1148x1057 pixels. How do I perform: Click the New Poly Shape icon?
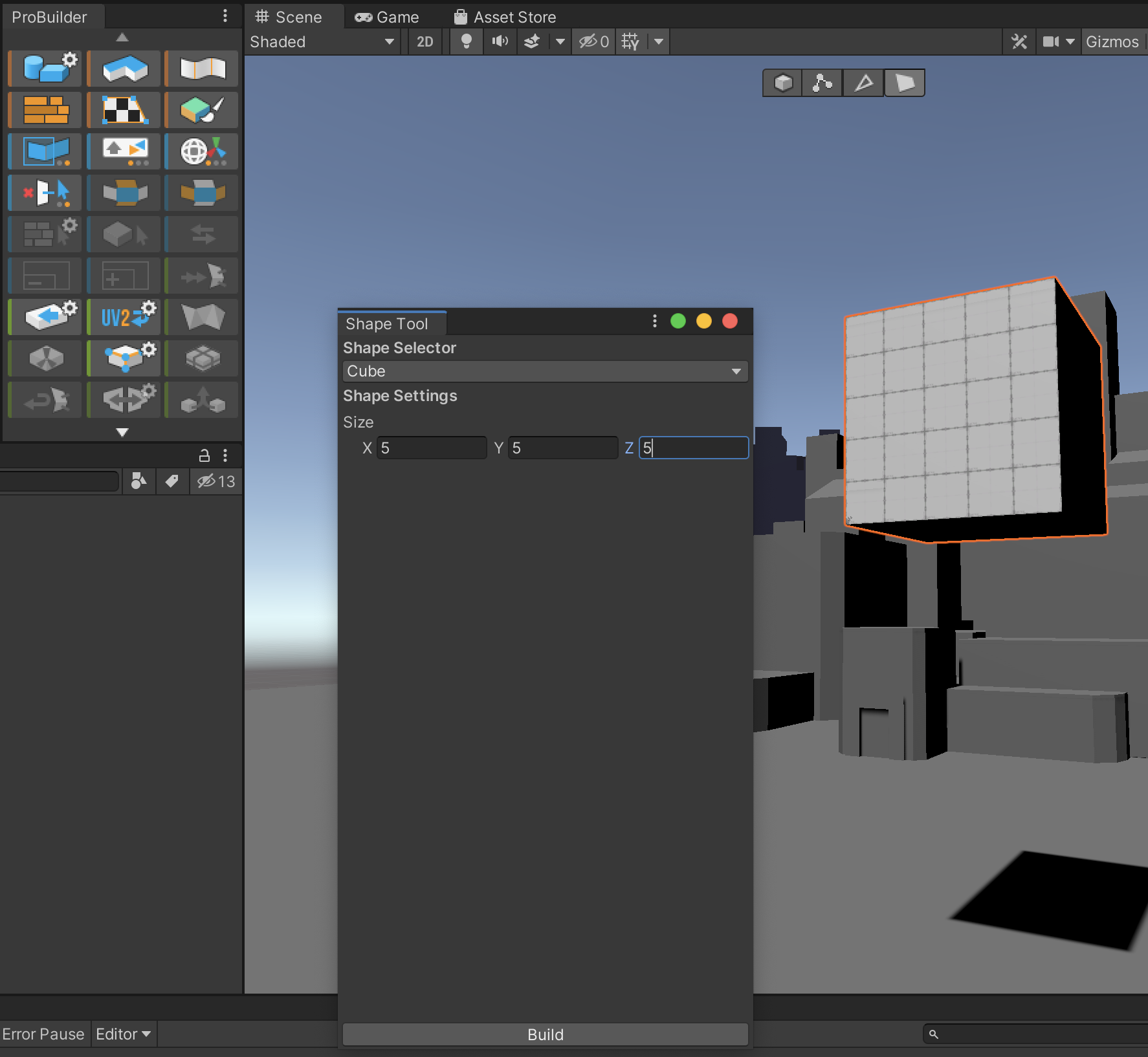coord(124,68)
